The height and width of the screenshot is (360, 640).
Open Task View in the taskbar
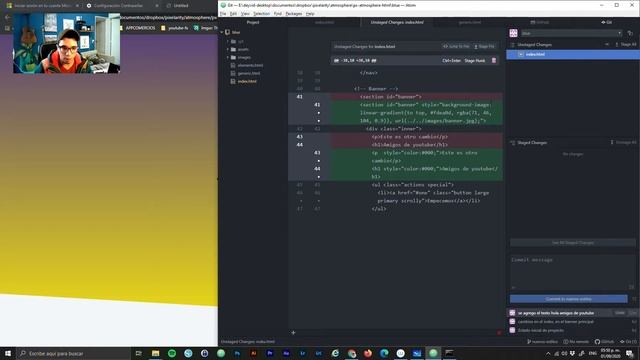[138, 353]
